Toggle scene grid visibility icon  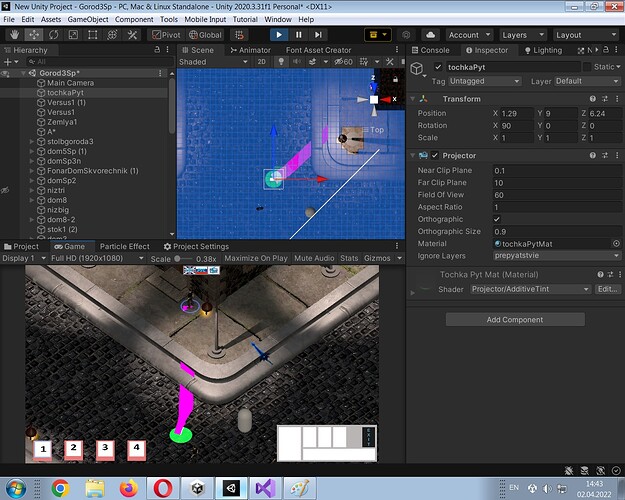coord(364,62)
